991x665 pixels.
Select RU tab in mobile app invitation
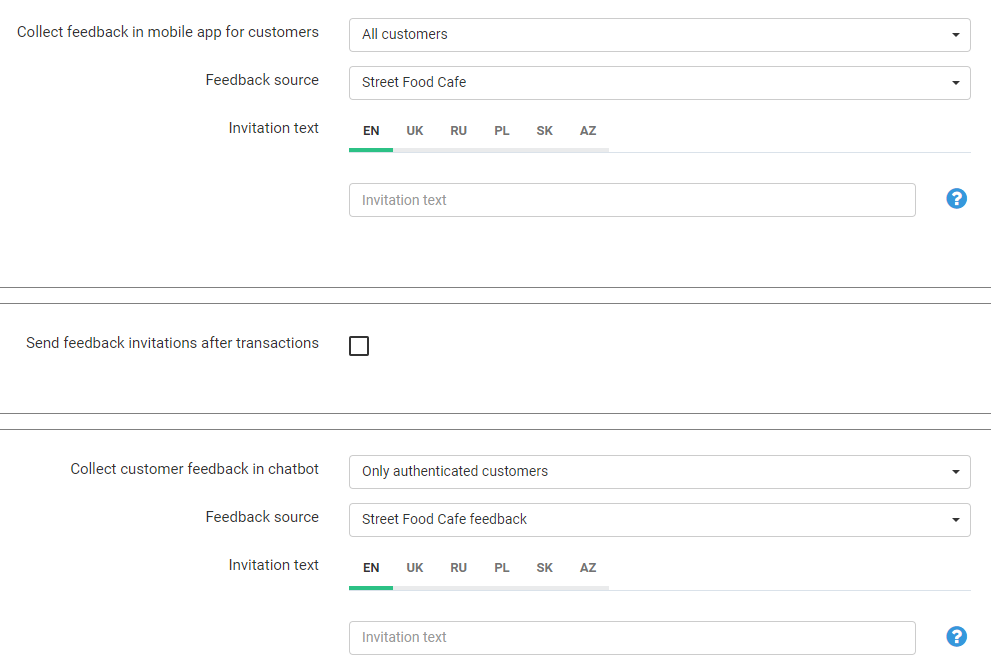[x=458, y=131]
